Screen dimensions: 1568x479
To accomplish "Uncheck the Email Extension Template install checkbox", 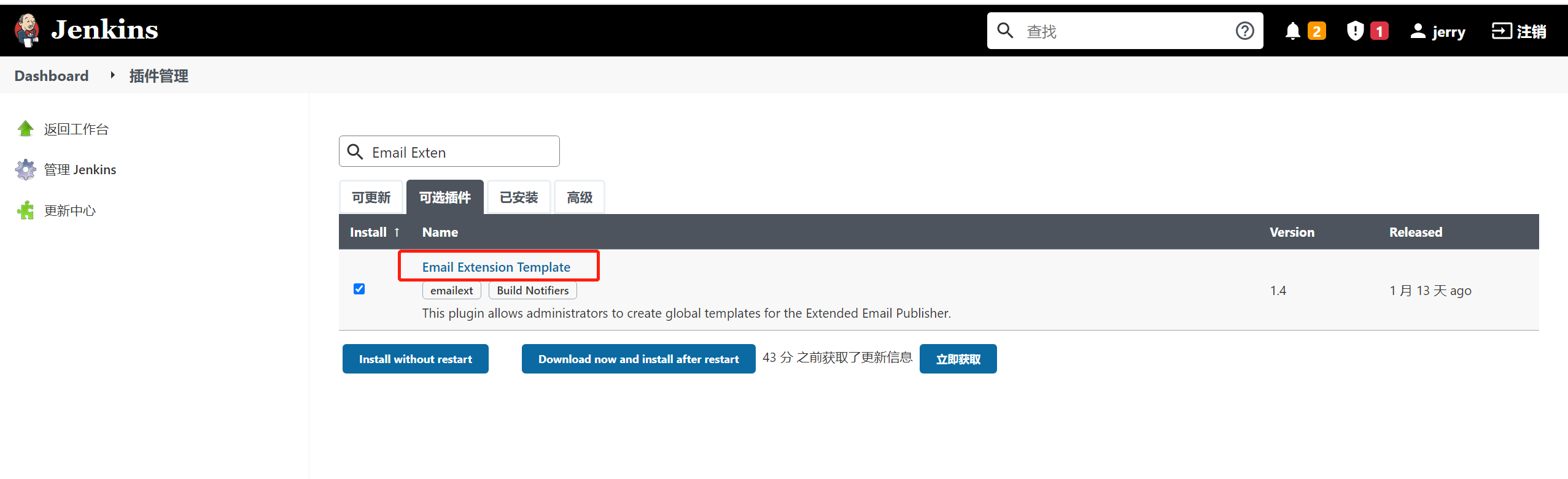I will coord(359,289).
